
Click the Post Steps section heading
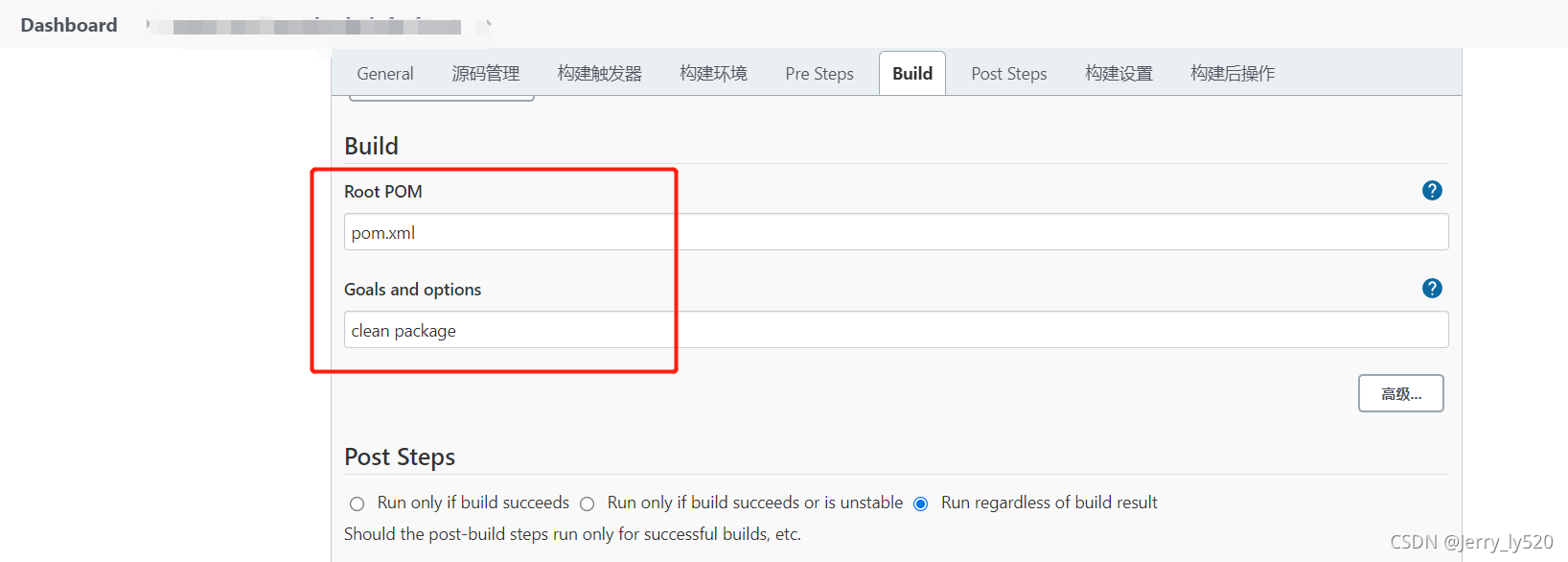[x=400, y=457]
